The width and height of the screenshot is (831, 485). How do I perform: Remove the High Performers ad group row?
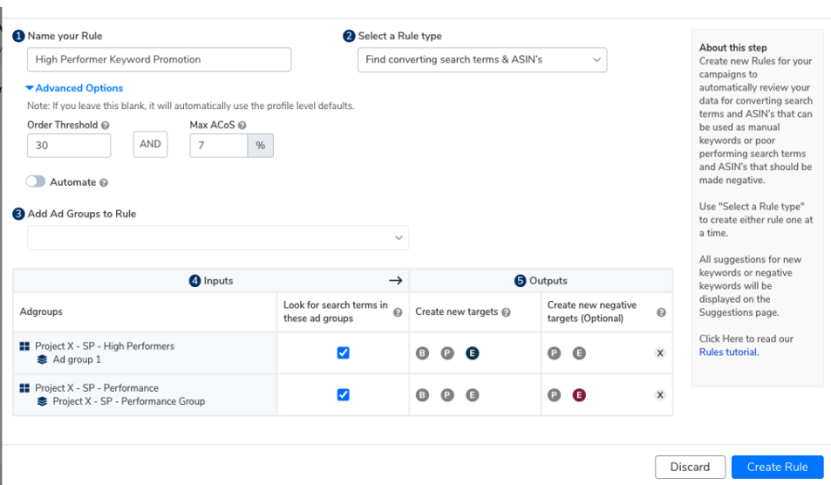[659, 352]
